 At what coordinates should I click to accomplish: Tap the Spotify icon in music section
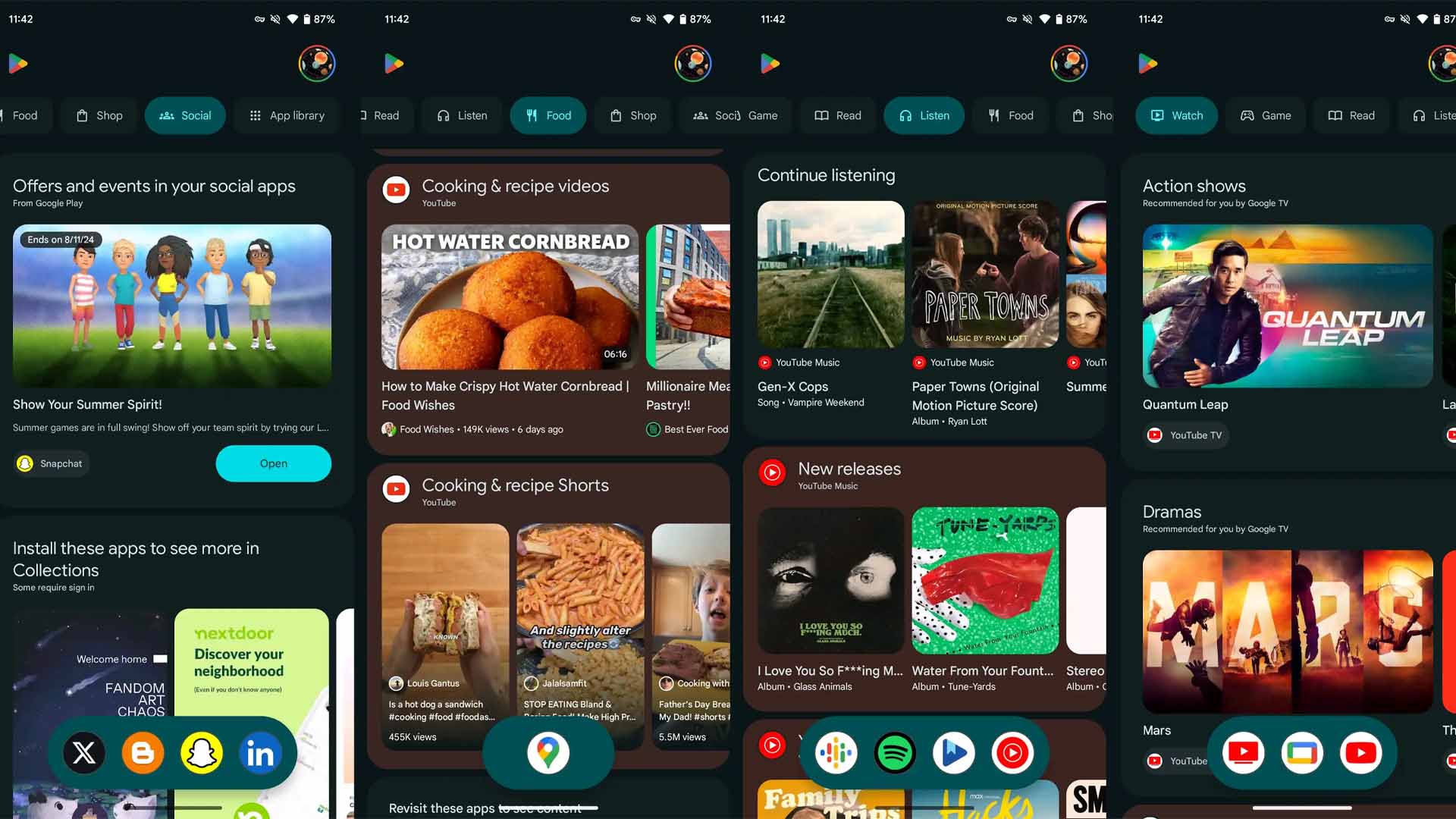tap(895, 753)
